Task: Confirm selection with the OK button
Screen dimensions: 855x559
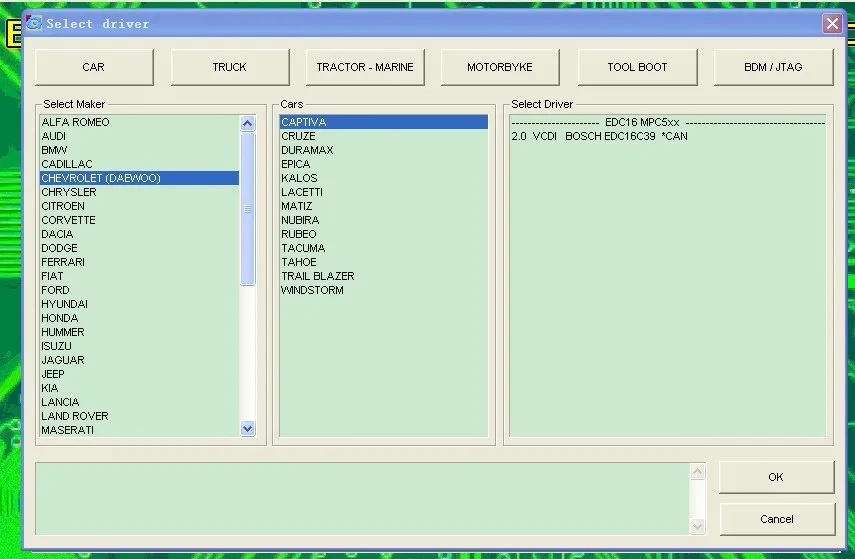Action: click(x=776, y=477)
